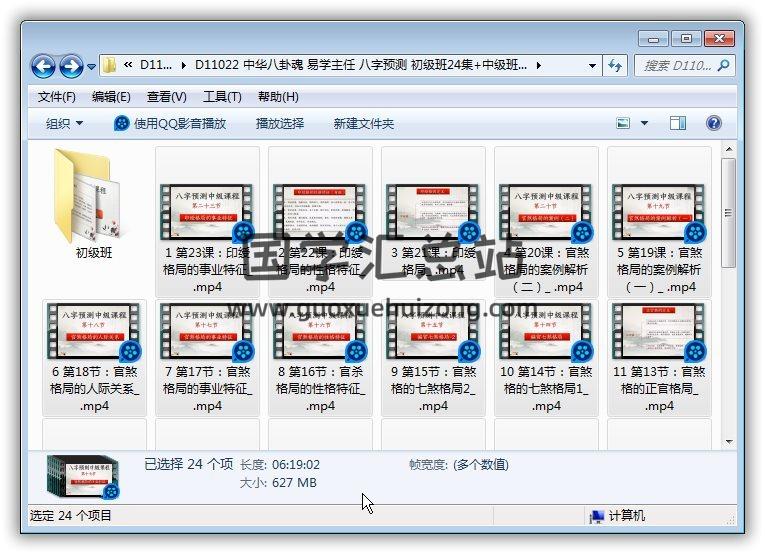Click 已选择 24 个项 text
The height and width of the screenshot is (554, 765).
[x=189, y=464]
